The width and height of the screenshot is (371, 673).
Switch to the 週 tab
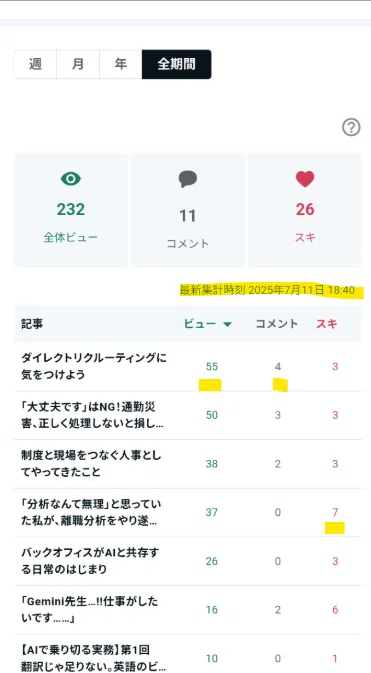pyautogui.click(x=35, y=64)
